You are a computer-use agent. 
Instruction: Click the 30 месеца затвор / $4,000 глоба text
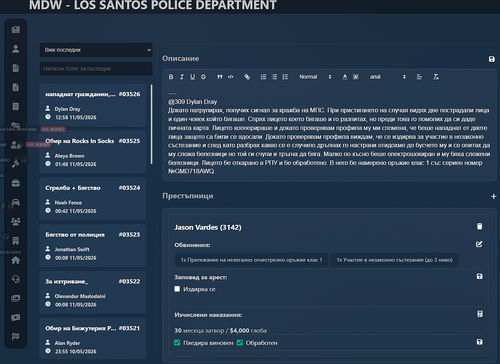click(221, 331)
